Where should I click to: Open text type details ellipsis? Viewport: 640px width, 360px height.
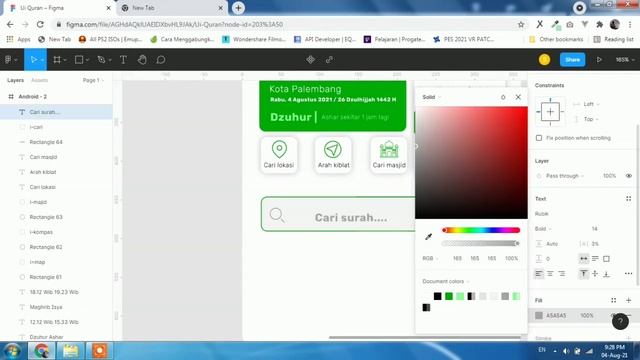point(628,273)
